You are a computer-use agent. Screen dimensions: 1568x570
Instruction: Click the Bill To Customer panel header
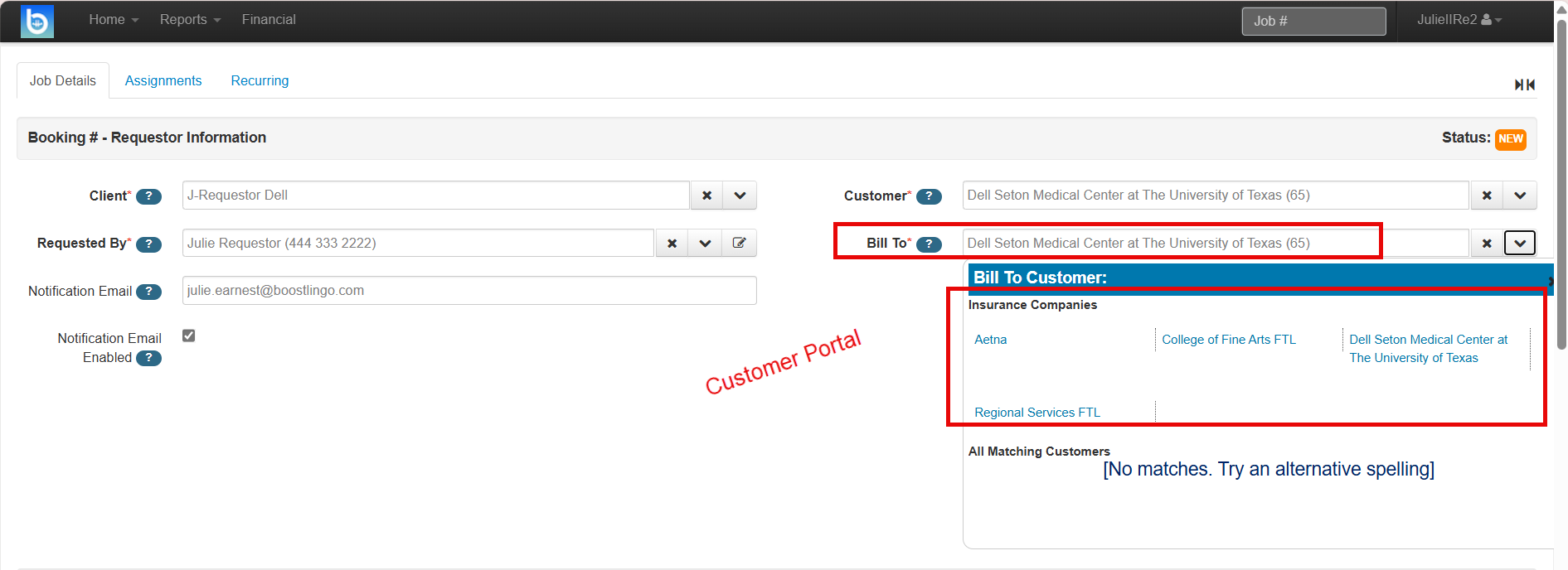pos(1260,278)
